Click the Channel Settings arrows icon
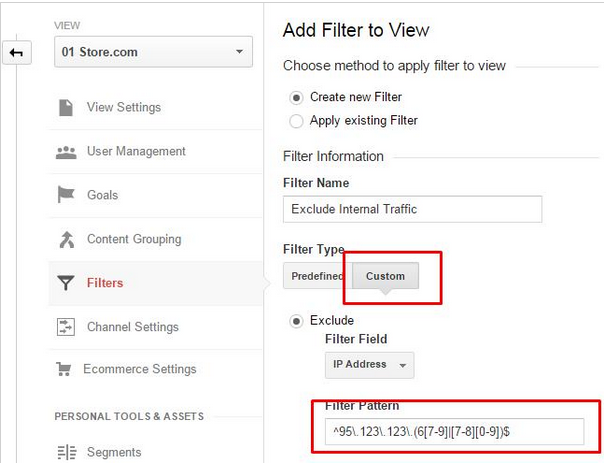The image size is (604, 463). pyautogui.click(x=65, y=327)
